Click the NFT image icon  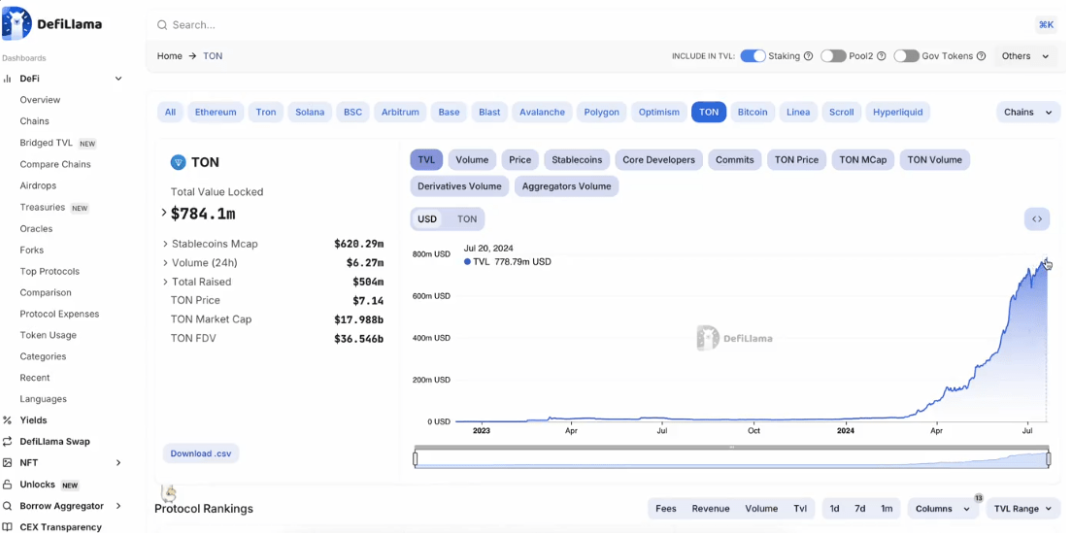pos(7,463)
